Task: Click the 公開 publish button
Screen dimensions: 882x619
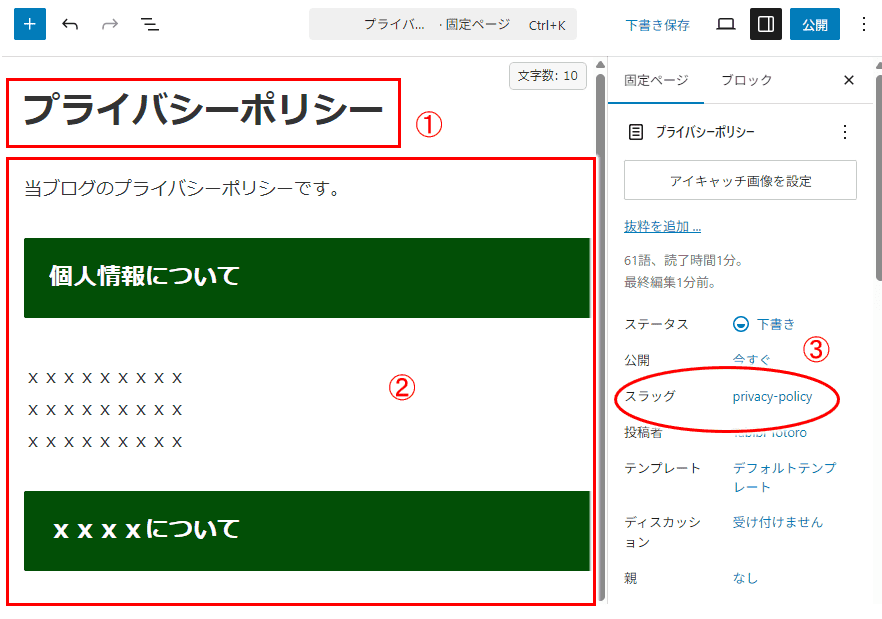Action: pyautogui.click(x=814, y=24)
